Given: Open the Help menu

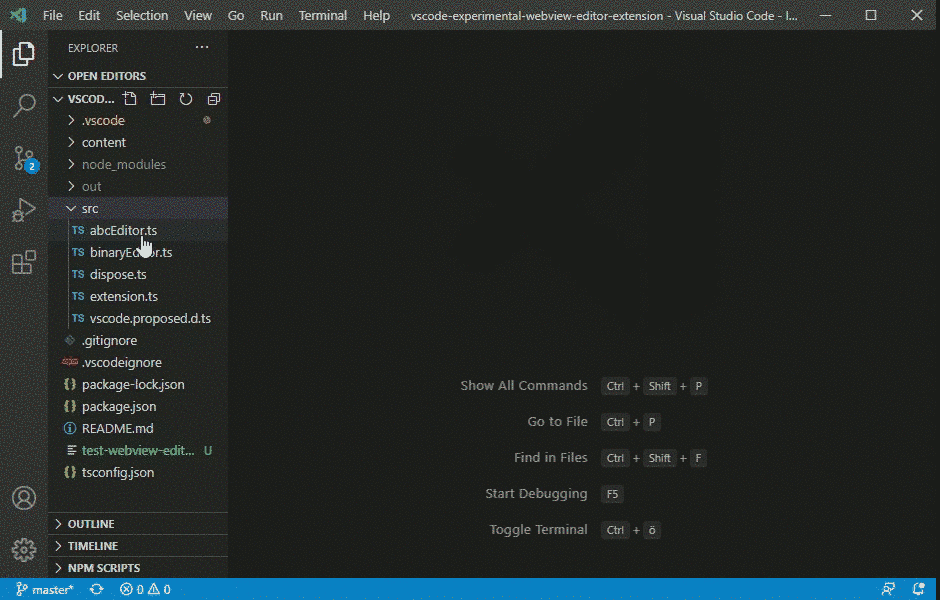Looking at the screenshot, I should click(376, 16).
